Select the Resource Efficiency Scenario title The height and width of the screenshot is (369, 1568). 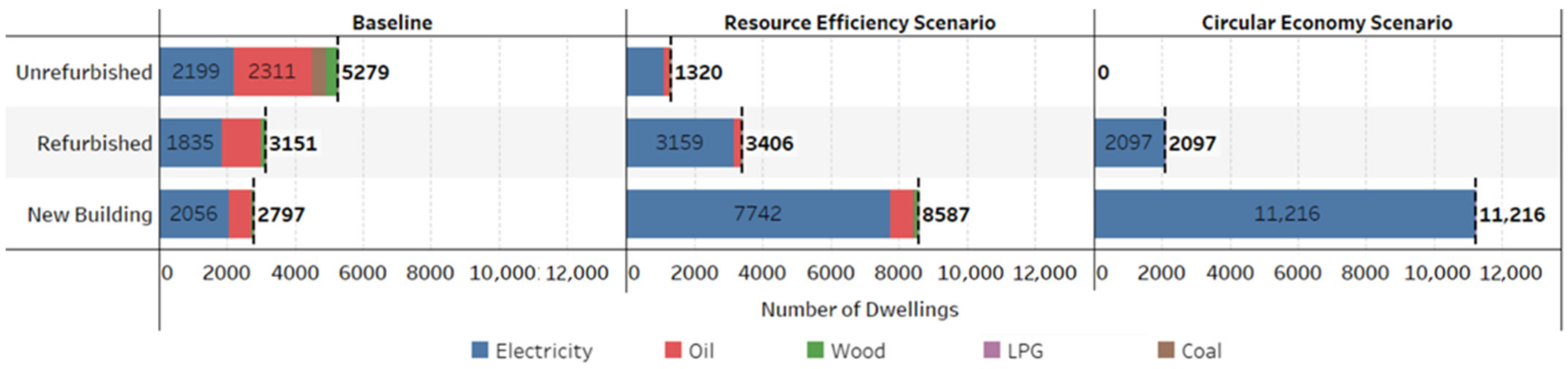(859, 22)
